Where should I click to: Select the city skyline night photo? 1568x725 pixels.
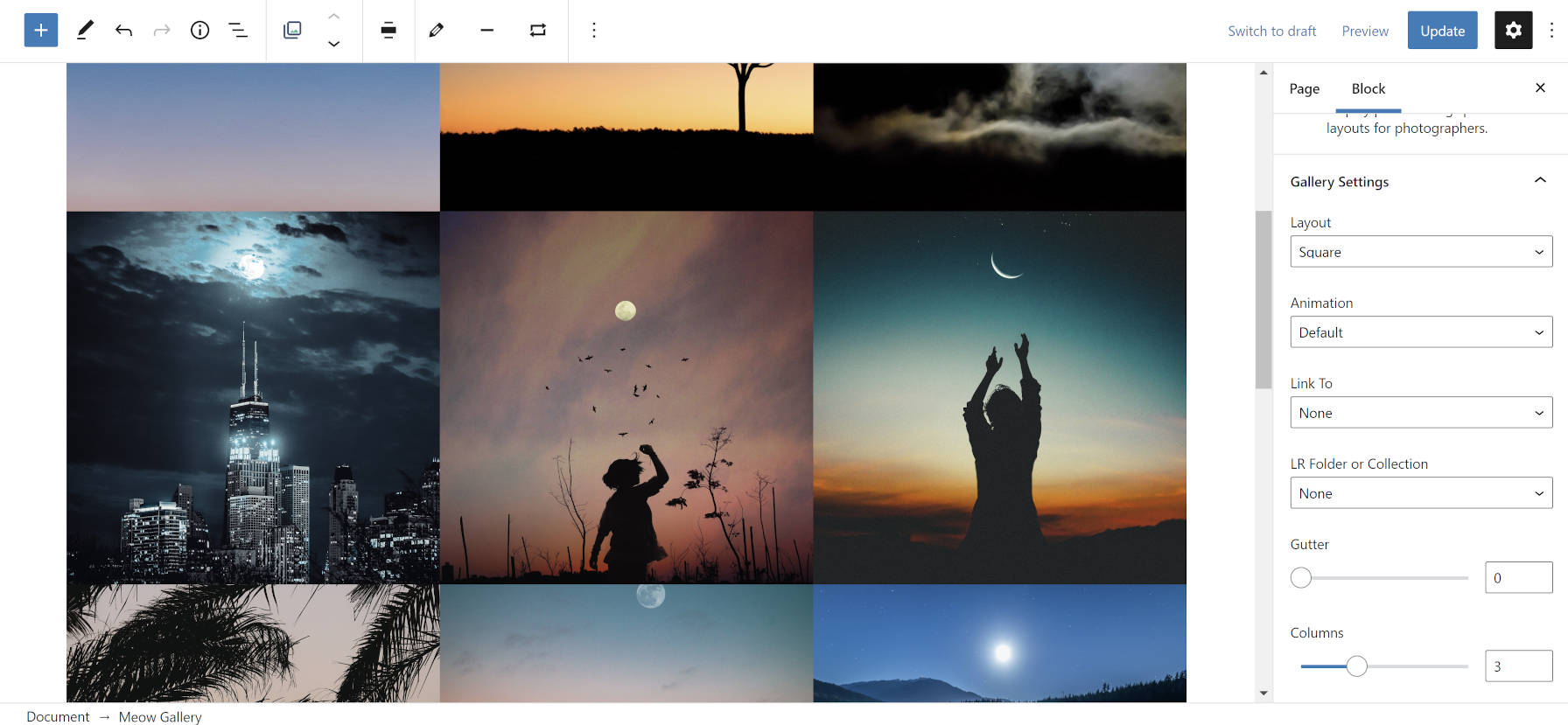(253, 398)
